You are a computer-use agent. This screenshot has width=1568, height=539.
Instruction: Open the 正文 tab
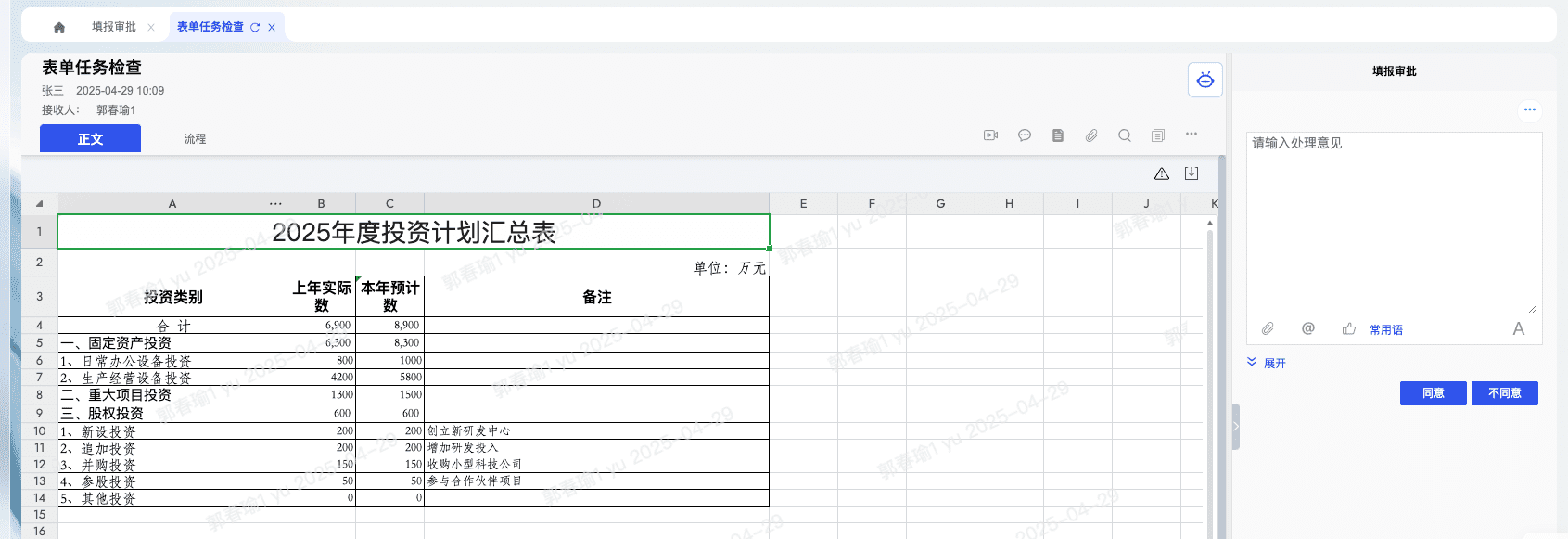(x=90, y=138)
